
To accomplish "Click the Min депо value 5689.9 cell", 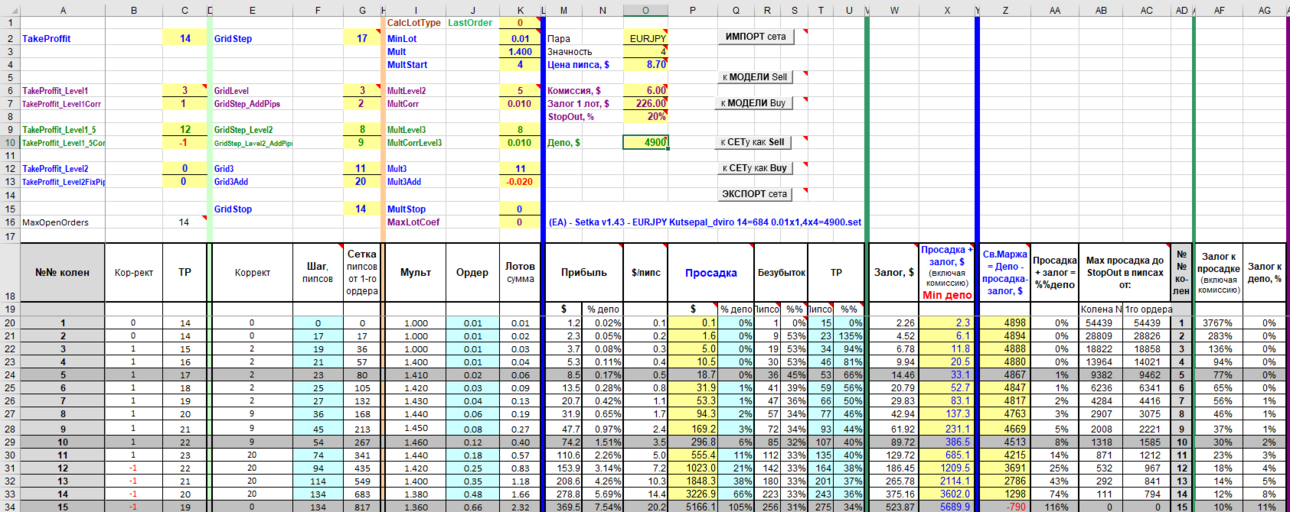I will (x=947, y=506).
